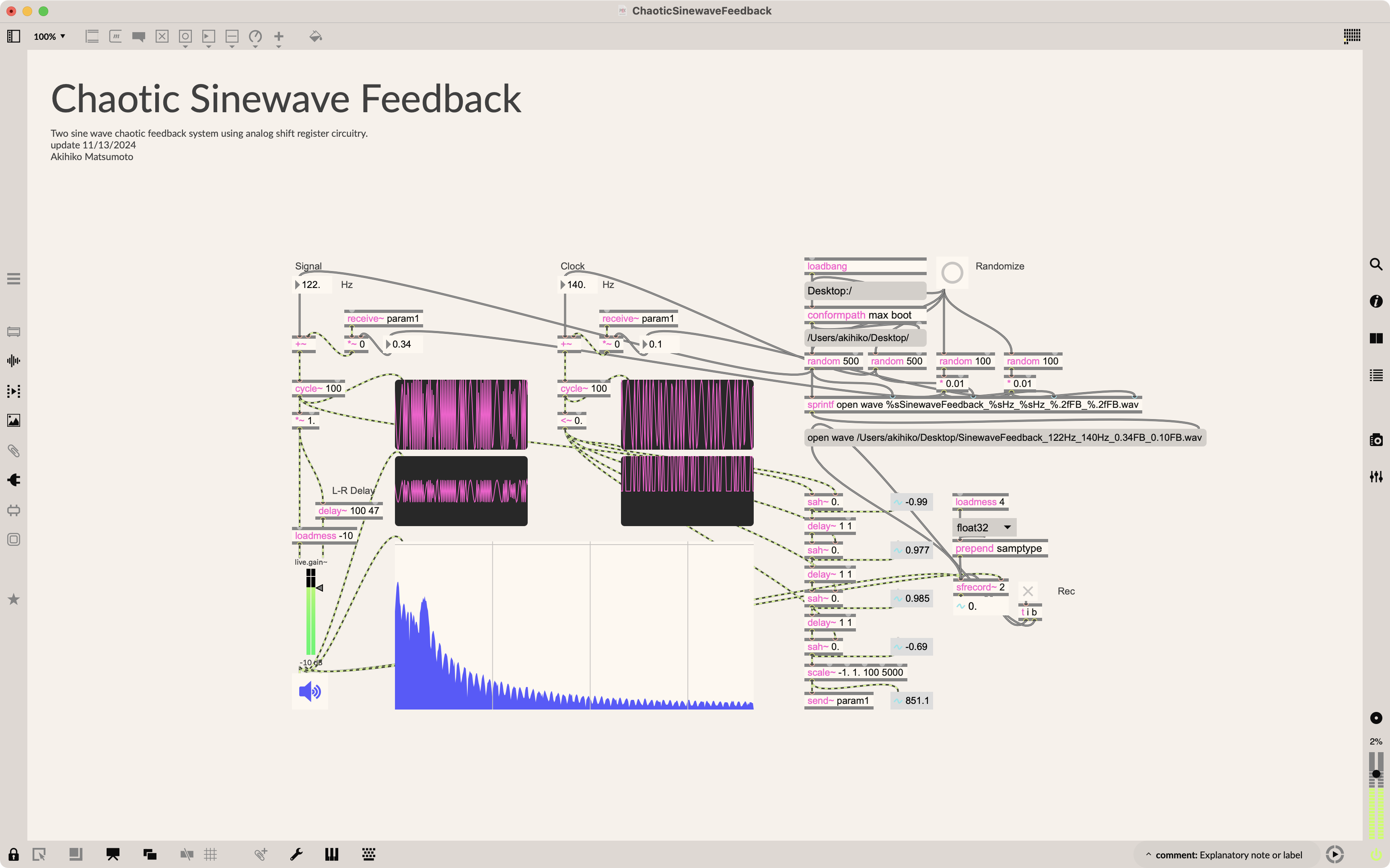This screenshot has width=1390, height=868.
Task: Open the audio mixer sliders icon
Action: (x=1376, y=477)
